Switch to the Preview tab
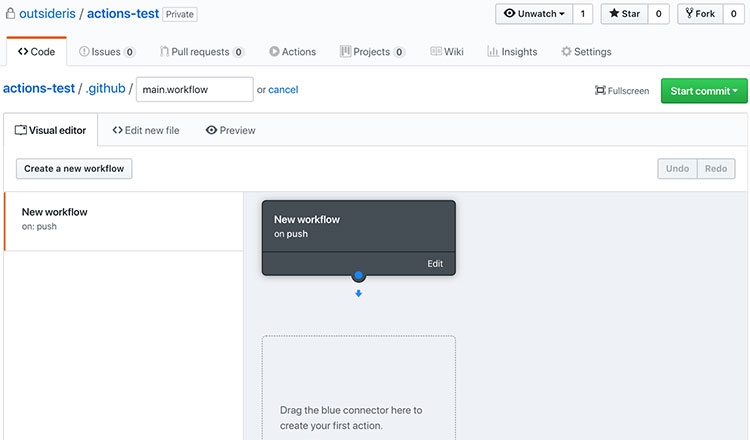This screenshot has width=750, height=440. (231, 130)
